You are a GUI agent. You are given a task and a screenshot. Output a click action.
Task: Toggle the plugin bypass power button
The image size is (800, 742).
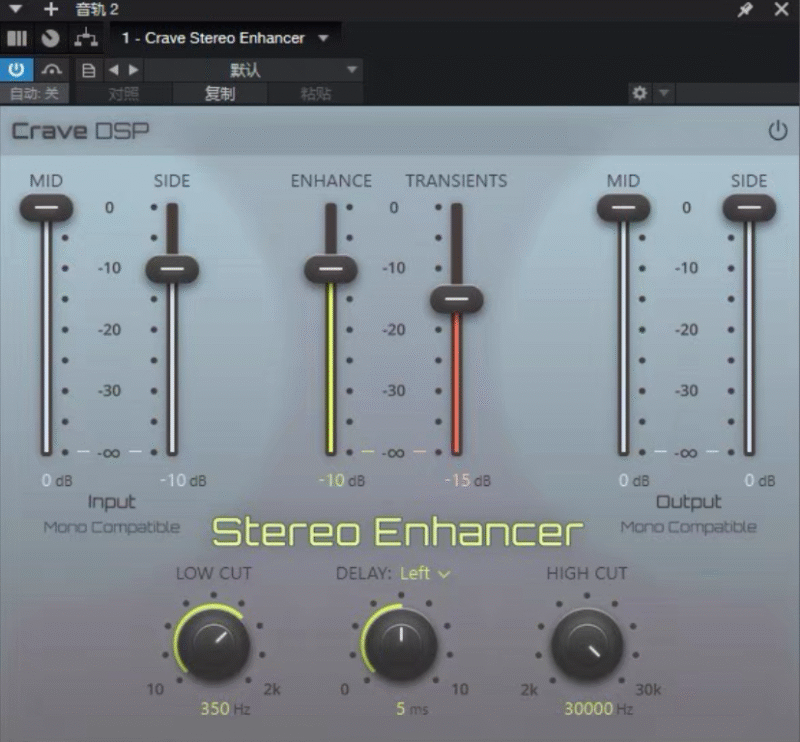coord(16,69)
